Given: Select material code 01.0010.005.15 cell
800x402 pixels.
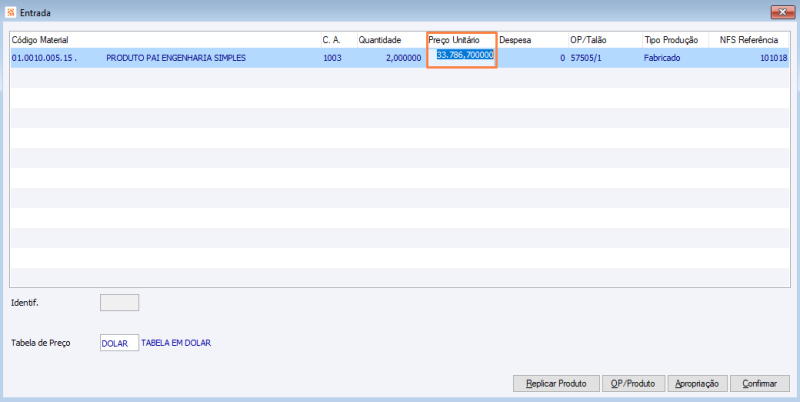Looking at the screenshot, I should [x=44, y=58].
